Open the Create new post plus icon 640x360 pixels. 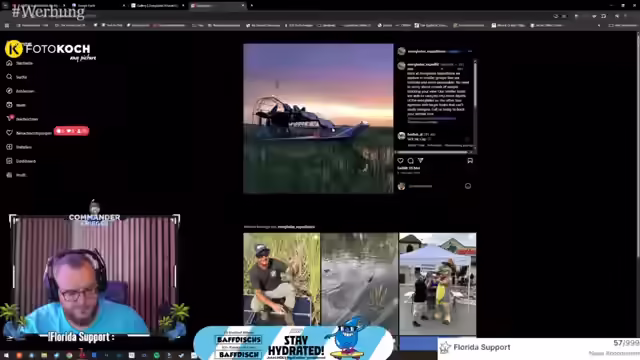(x=9, y=147)
